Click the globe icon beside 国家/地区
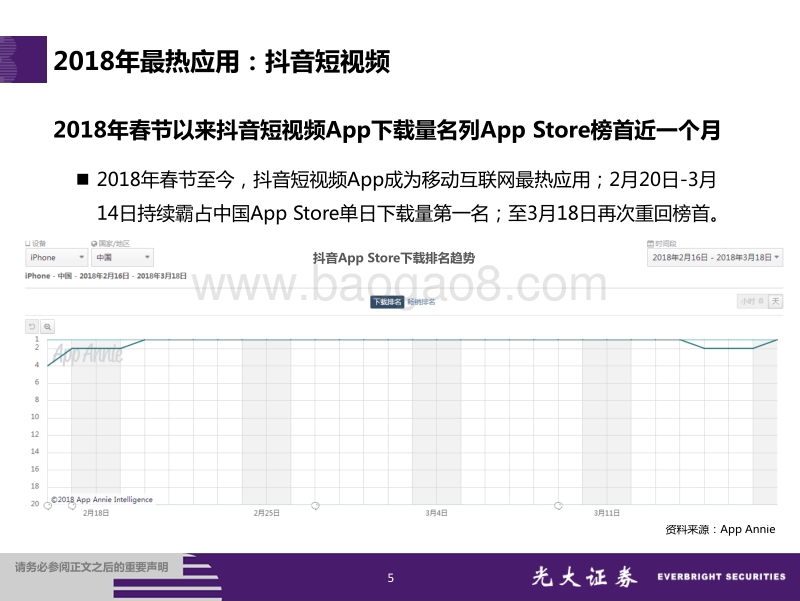The width and height of the screenshot is (800, 601). (94, 243)
